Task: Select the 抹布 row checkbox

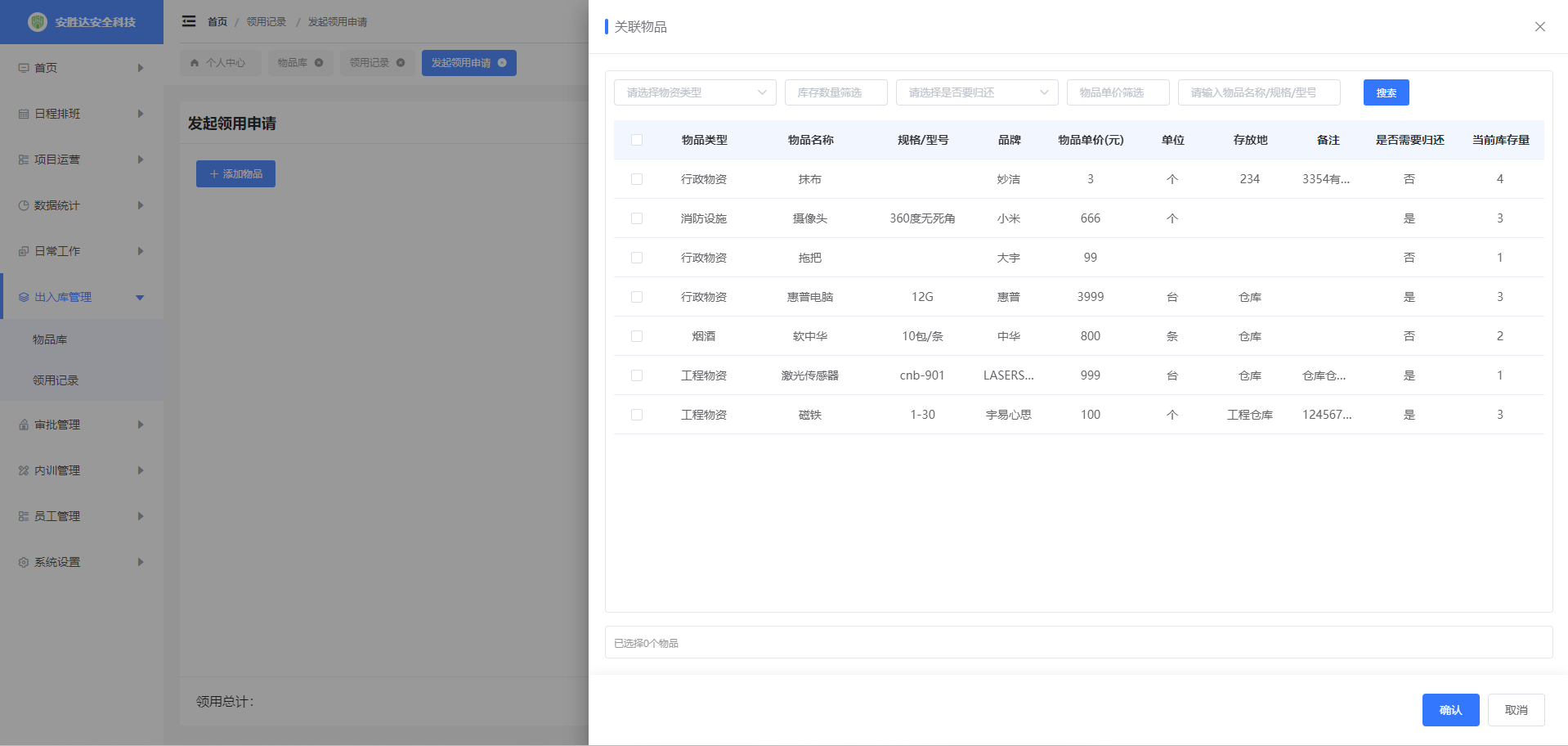Action: 637,179
